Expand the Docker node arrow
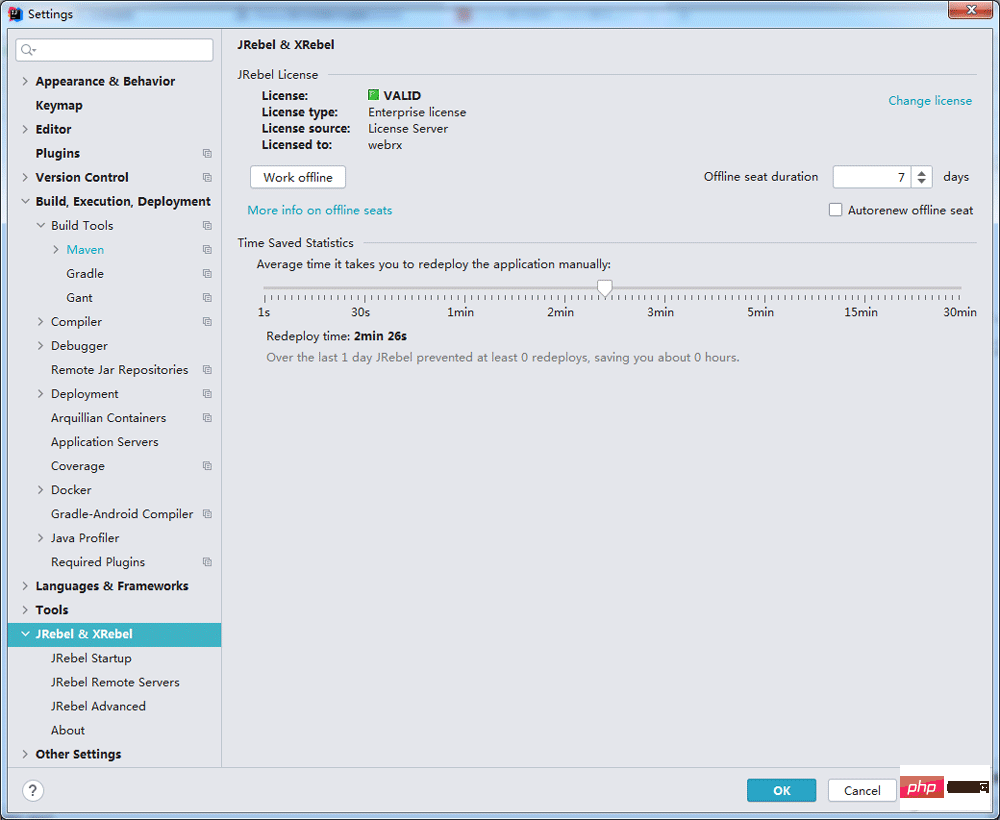1000x820 pixels. click(41, 490)
